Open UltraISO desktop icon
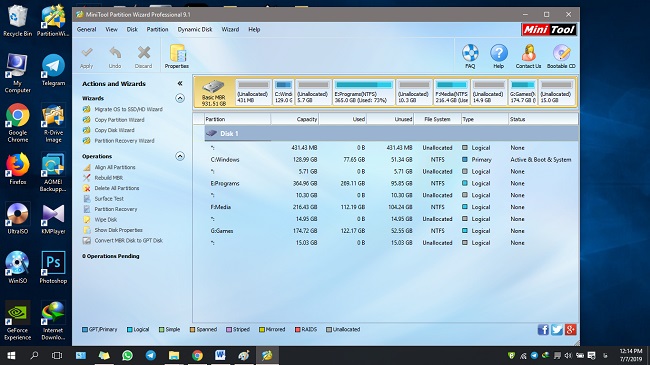This screenshot has height=365, width=650. coord(17,218)
